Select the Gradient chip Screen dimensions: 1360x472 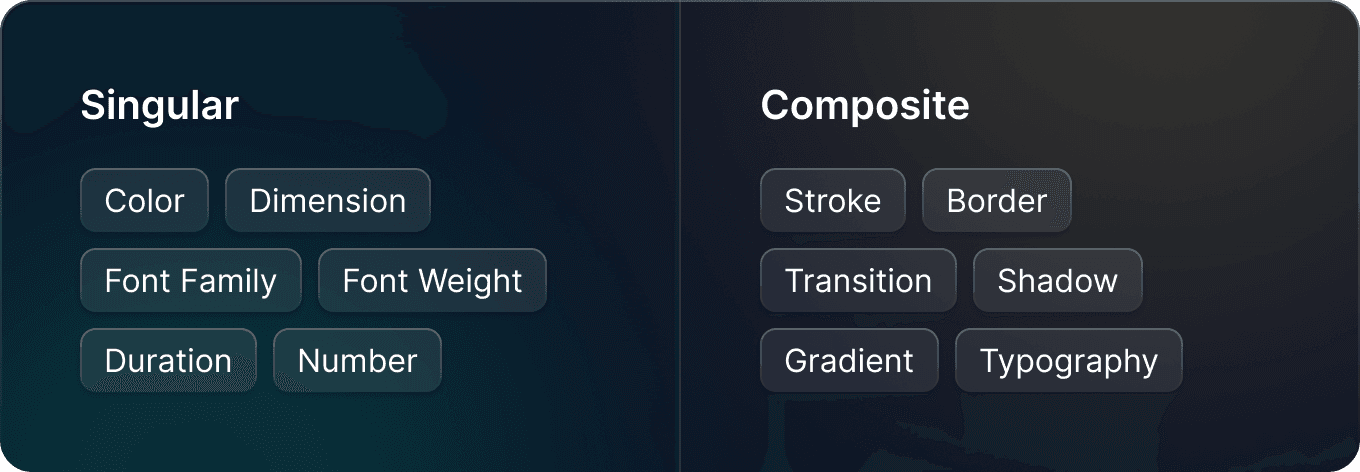(849, 360)
